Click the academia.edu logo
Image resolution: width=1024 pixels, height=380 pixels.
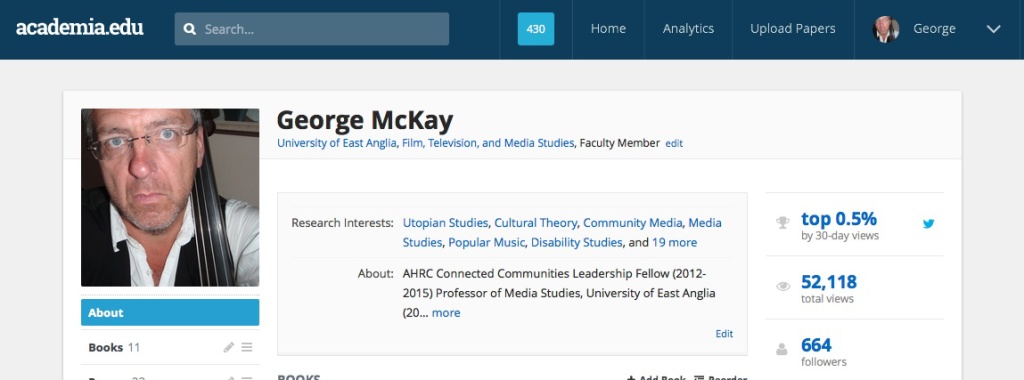[80, 28]
